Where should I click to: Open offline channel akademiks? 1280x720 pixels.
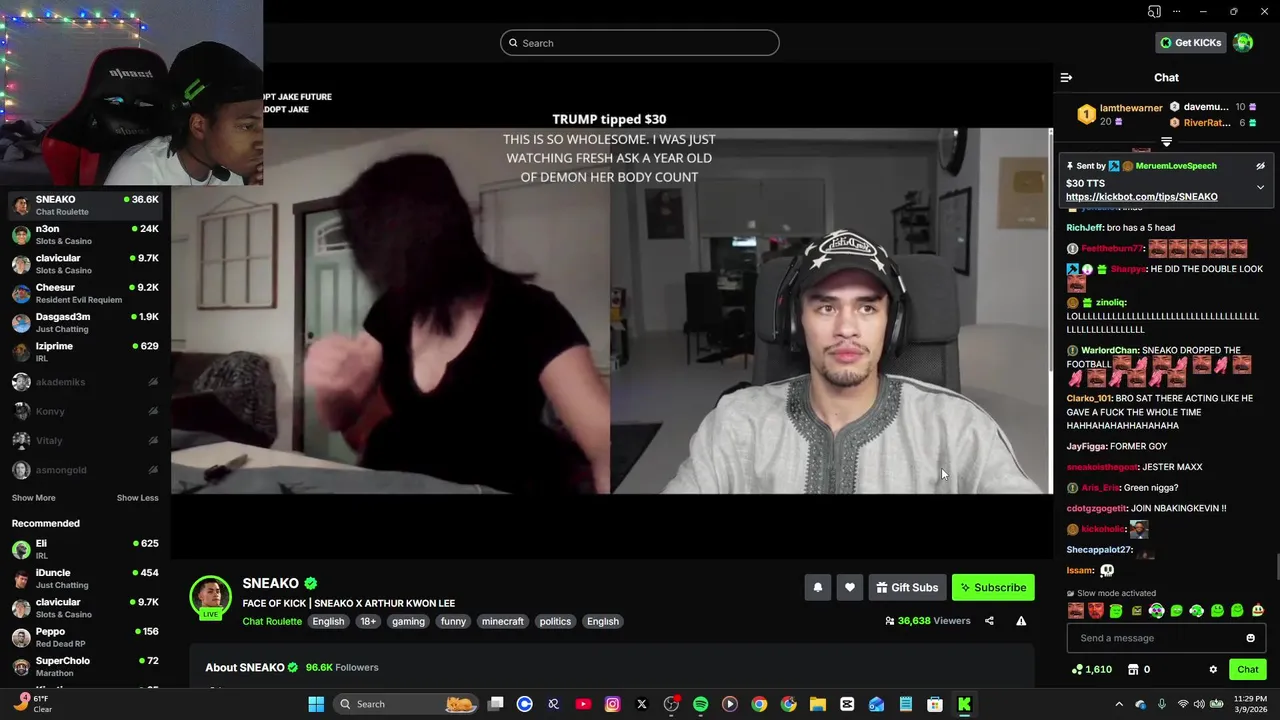pyautogui.click(x=85, y=382)
